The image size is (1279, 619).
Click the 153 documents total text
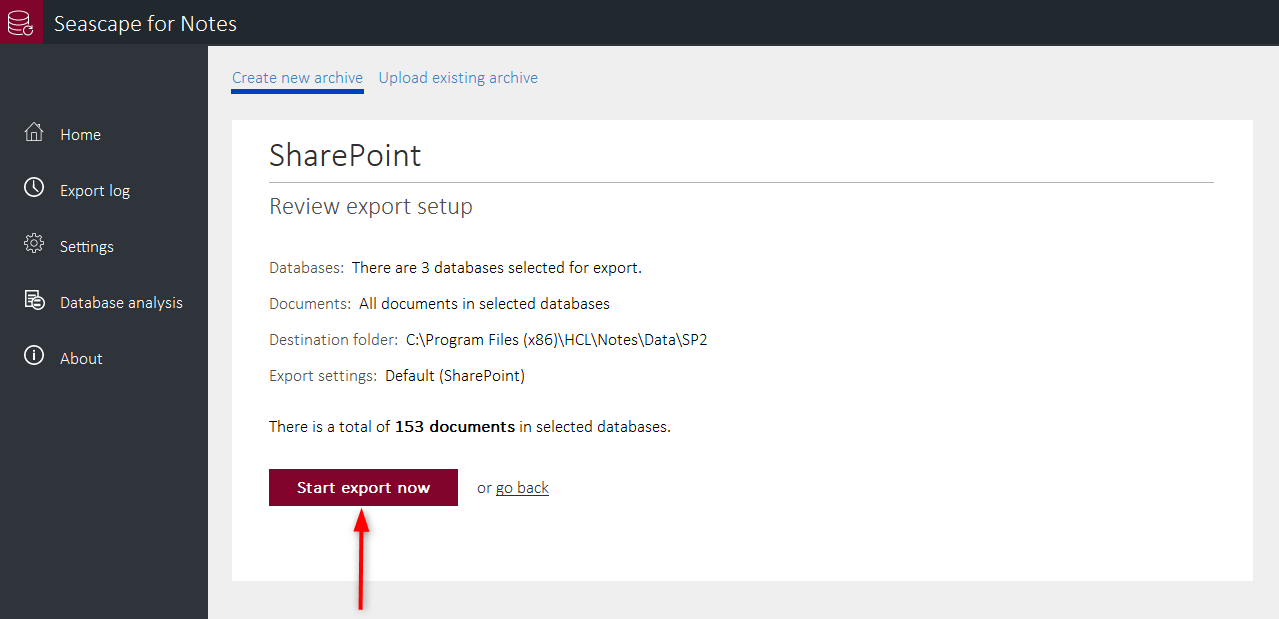[455, 427]
